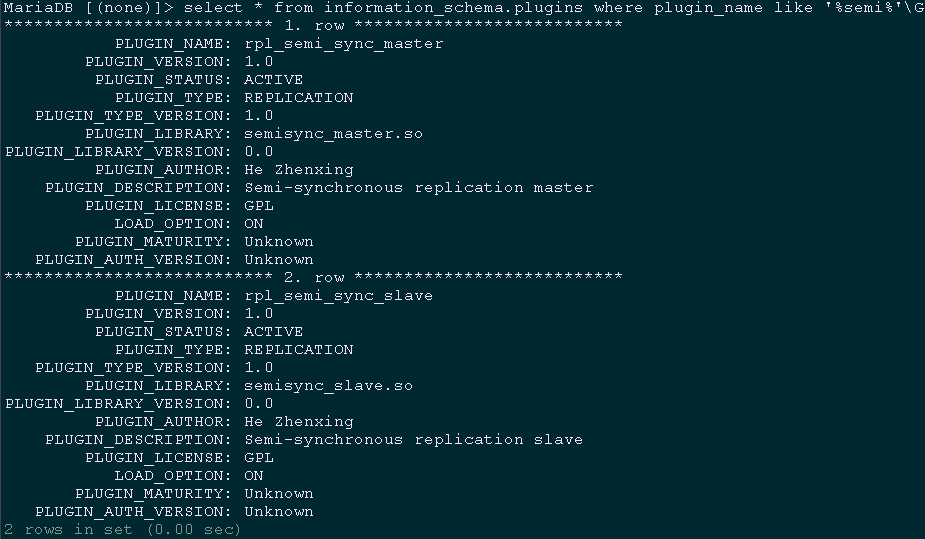The height and width of the screenshot is (539, 925).
Task: Click the semisync_slave.so library value
Action: pos(328,386)
